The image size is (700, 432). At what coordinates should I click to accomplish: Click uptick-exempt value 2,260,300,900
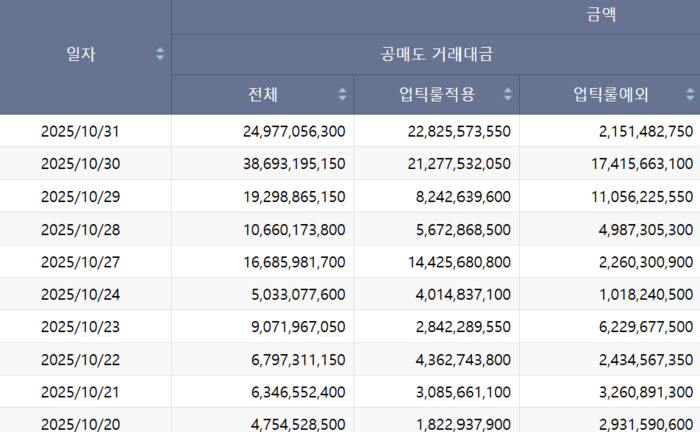(646, 262)
